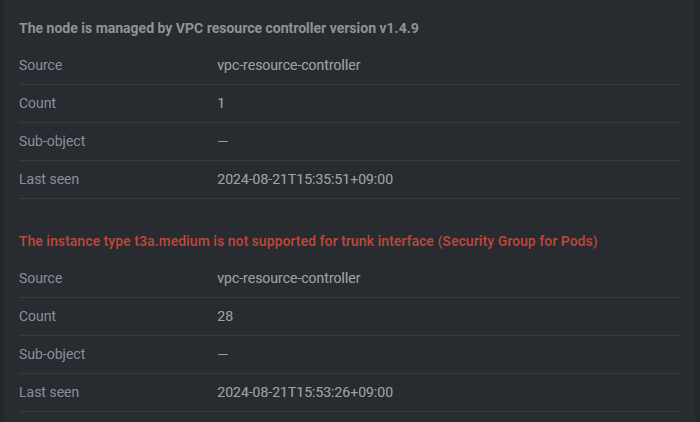Click Sub-object label in the v1.4.9 event
This screenshot has width=700, height=422.
(52, 141)
